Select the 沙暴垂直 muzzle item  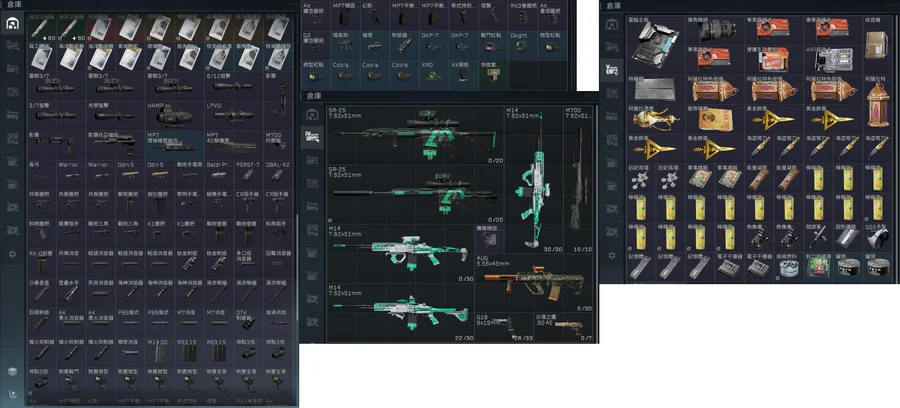point(41,292)
